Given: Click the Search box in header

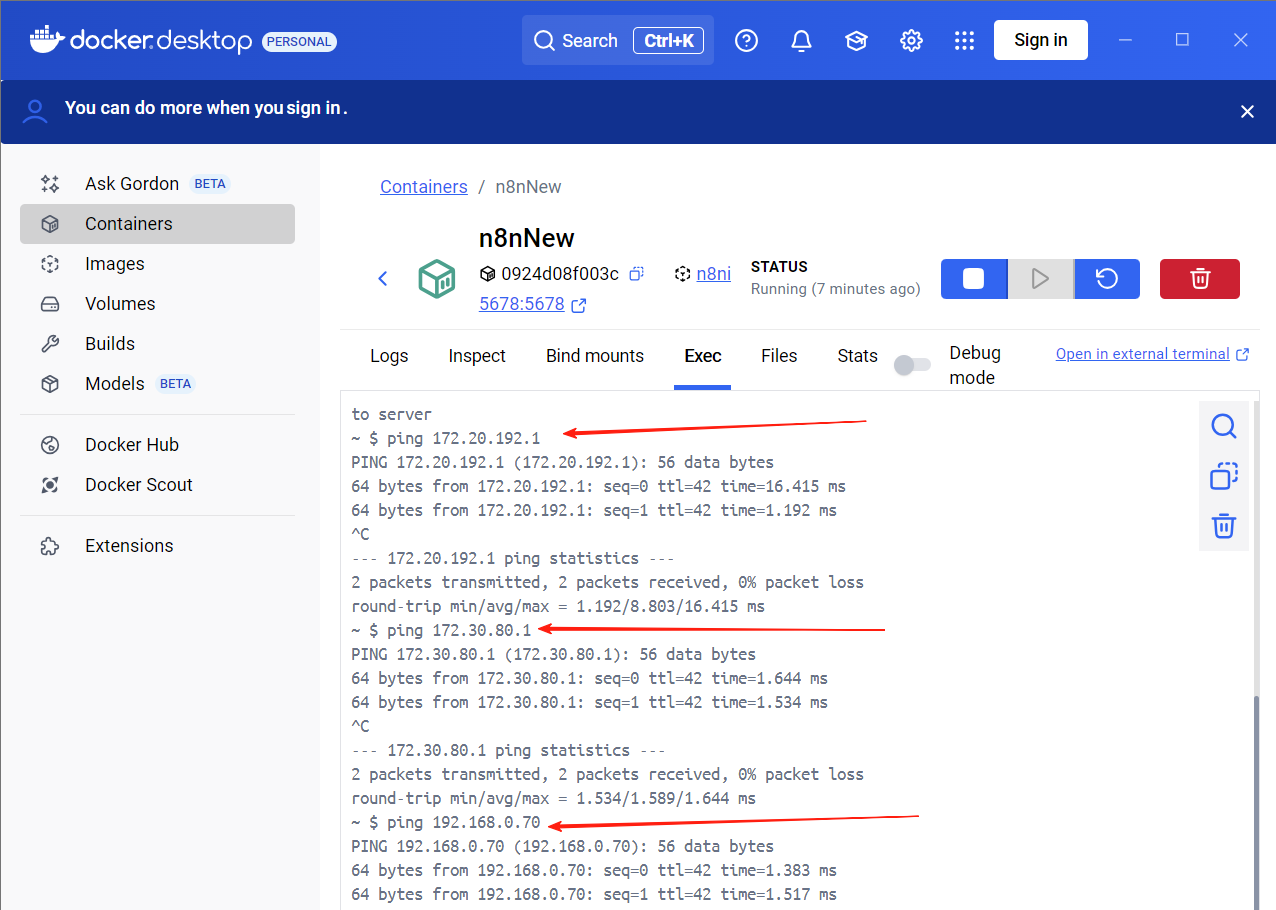Looking at the screenshot, I should coord(618,40).
